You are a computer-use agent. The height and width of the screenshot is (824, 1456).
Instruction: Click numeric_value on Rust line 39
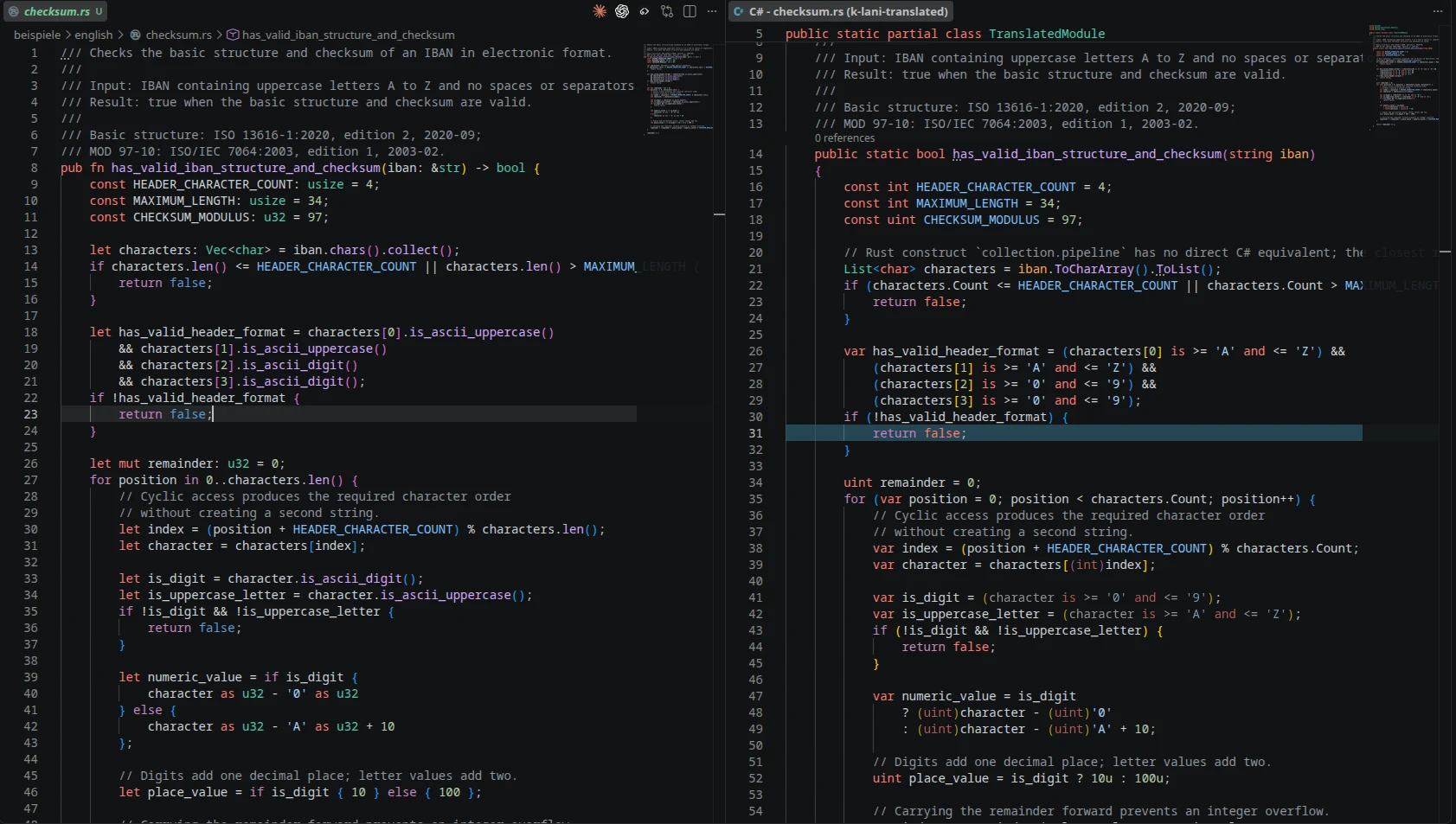195,677
